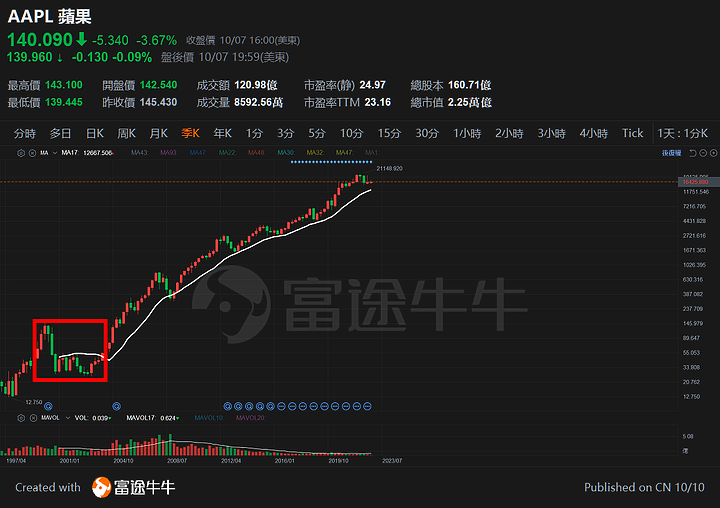Viewport: 720px width, 508px height.
Task: Switch to the 30分 interval tab
Action: click(427, 134)
